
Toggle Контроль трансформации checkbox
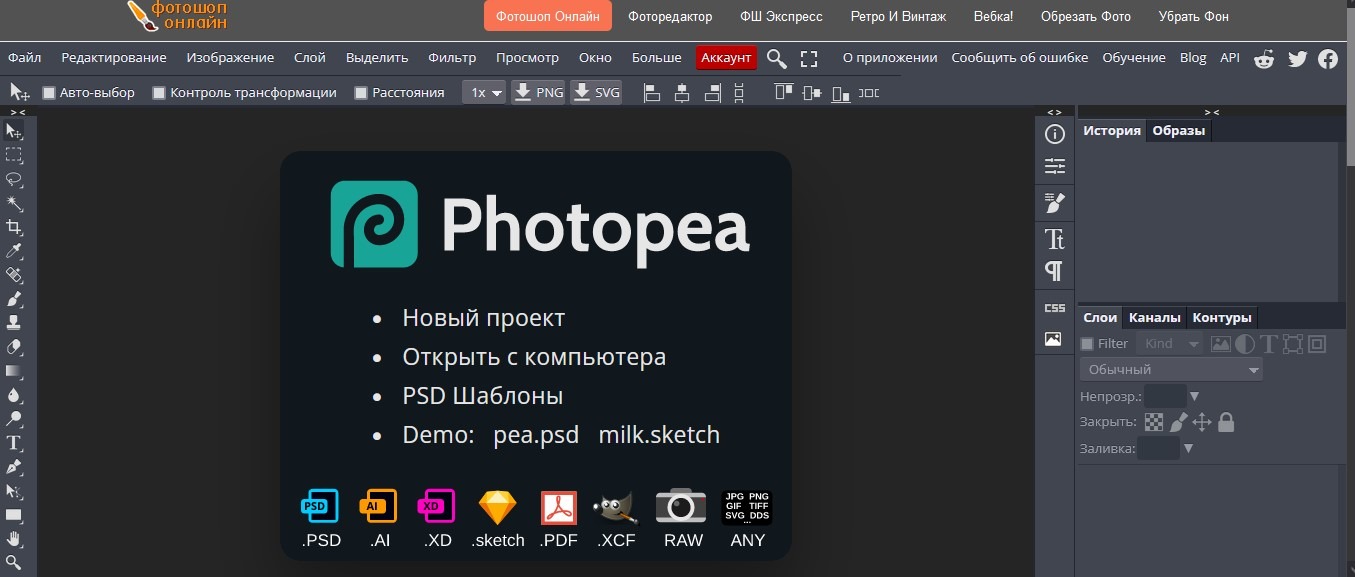coord(159,93)
